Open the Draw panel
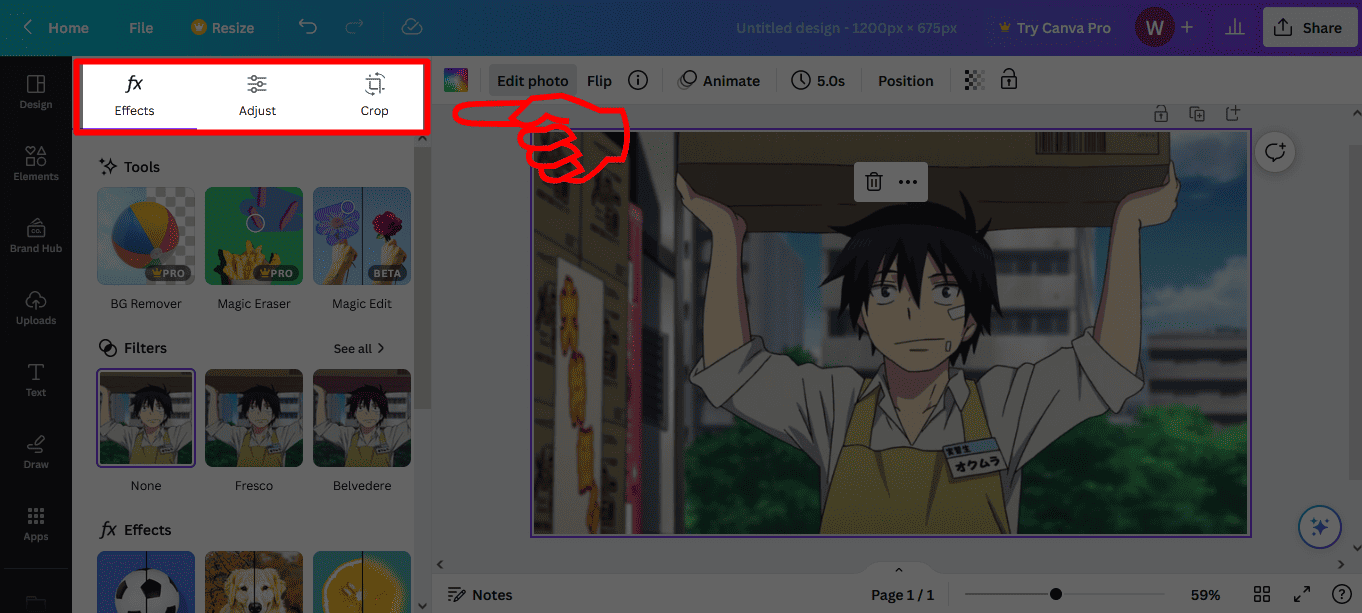Screen dimensions: 1362x613 click(36, 451)
